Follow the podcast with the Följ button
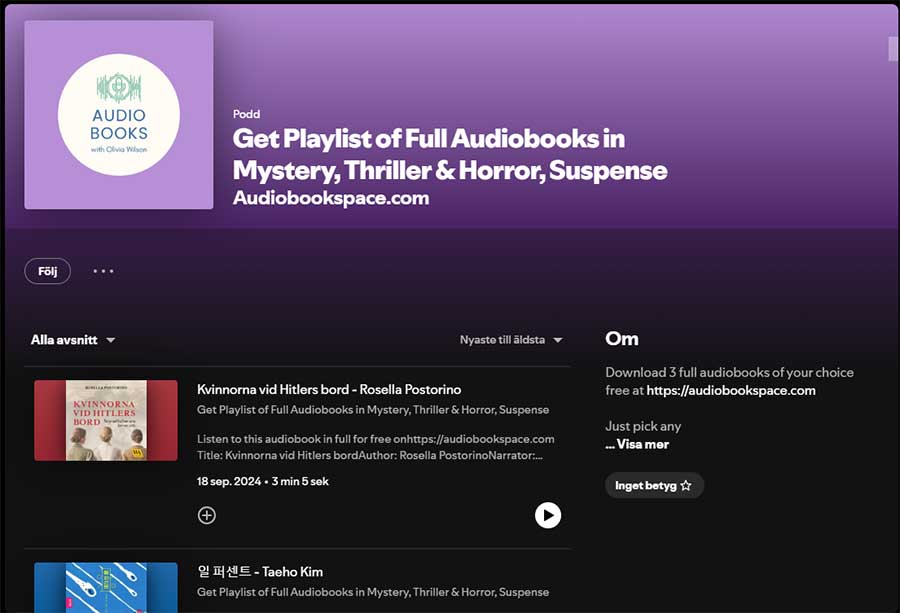 pos(47,271)
